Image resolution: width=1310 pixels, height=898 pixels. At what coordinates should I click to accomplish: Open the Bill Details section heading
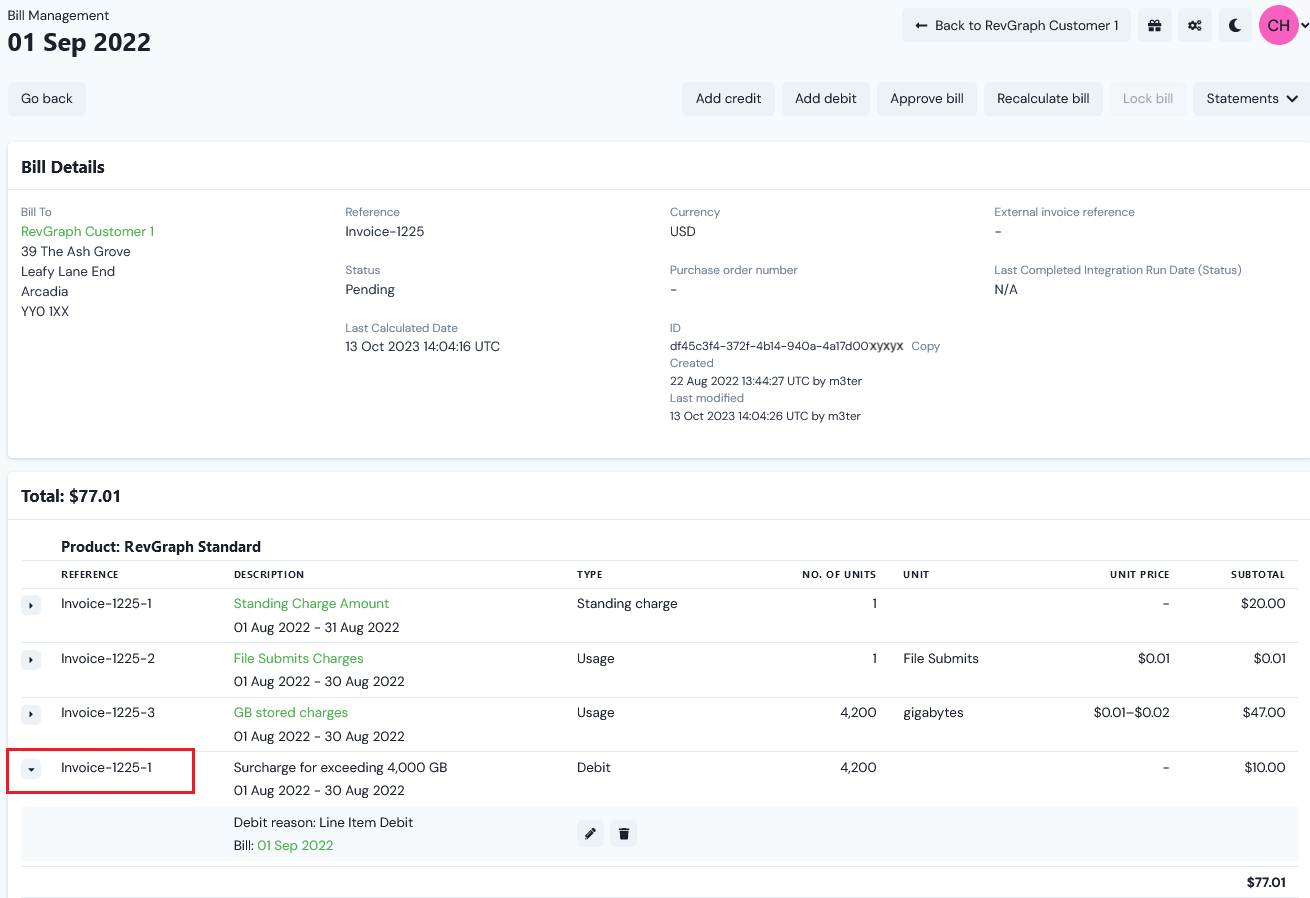tap(62, 167)
